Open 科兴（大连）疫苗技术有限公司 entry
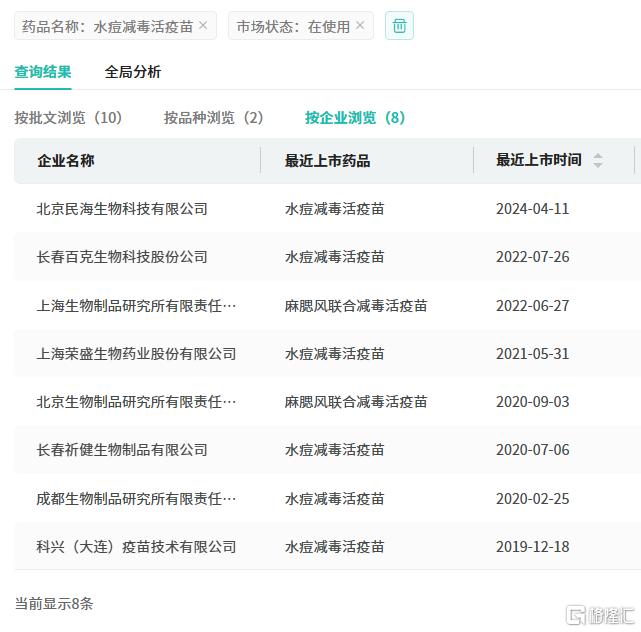The image size is (641, 632). [x=137, y=547]
